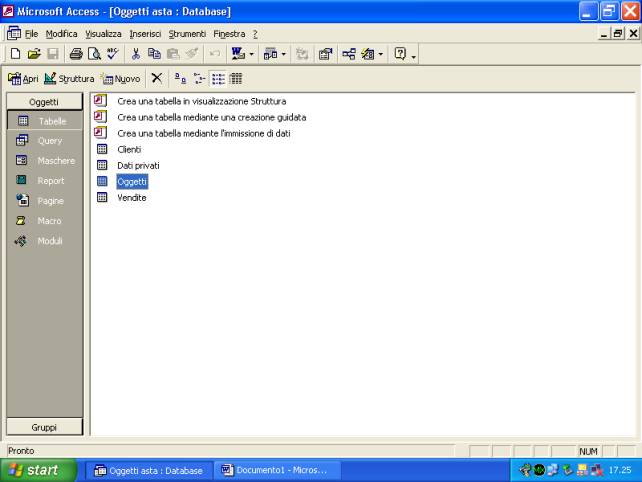Open Print Preview from the toolbar
The width and height of the screenshot is (642, 482).
point(94,54)
